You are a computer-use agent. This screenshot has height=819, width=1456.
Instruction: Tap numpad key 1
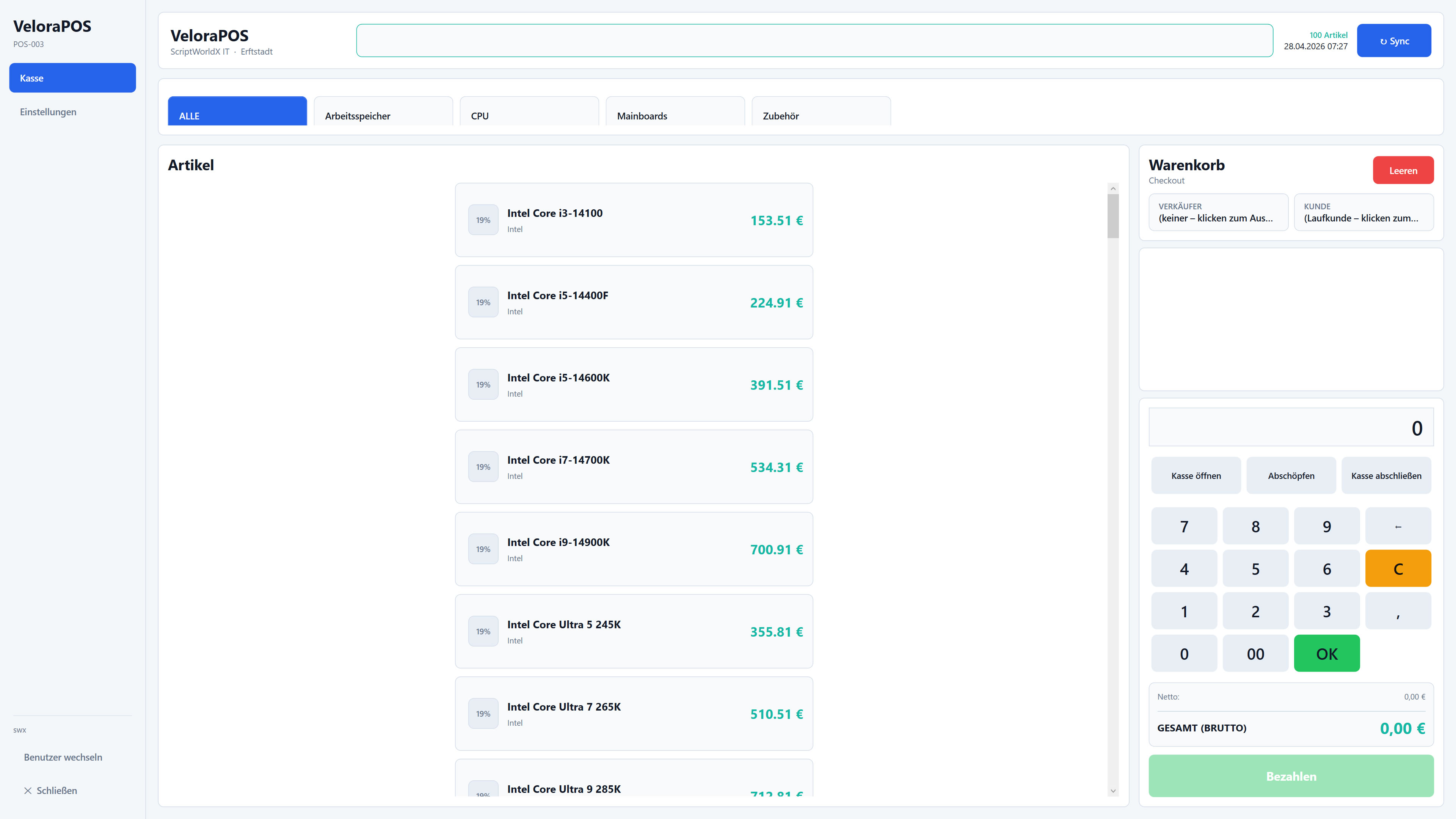[x=1184, y=611]
